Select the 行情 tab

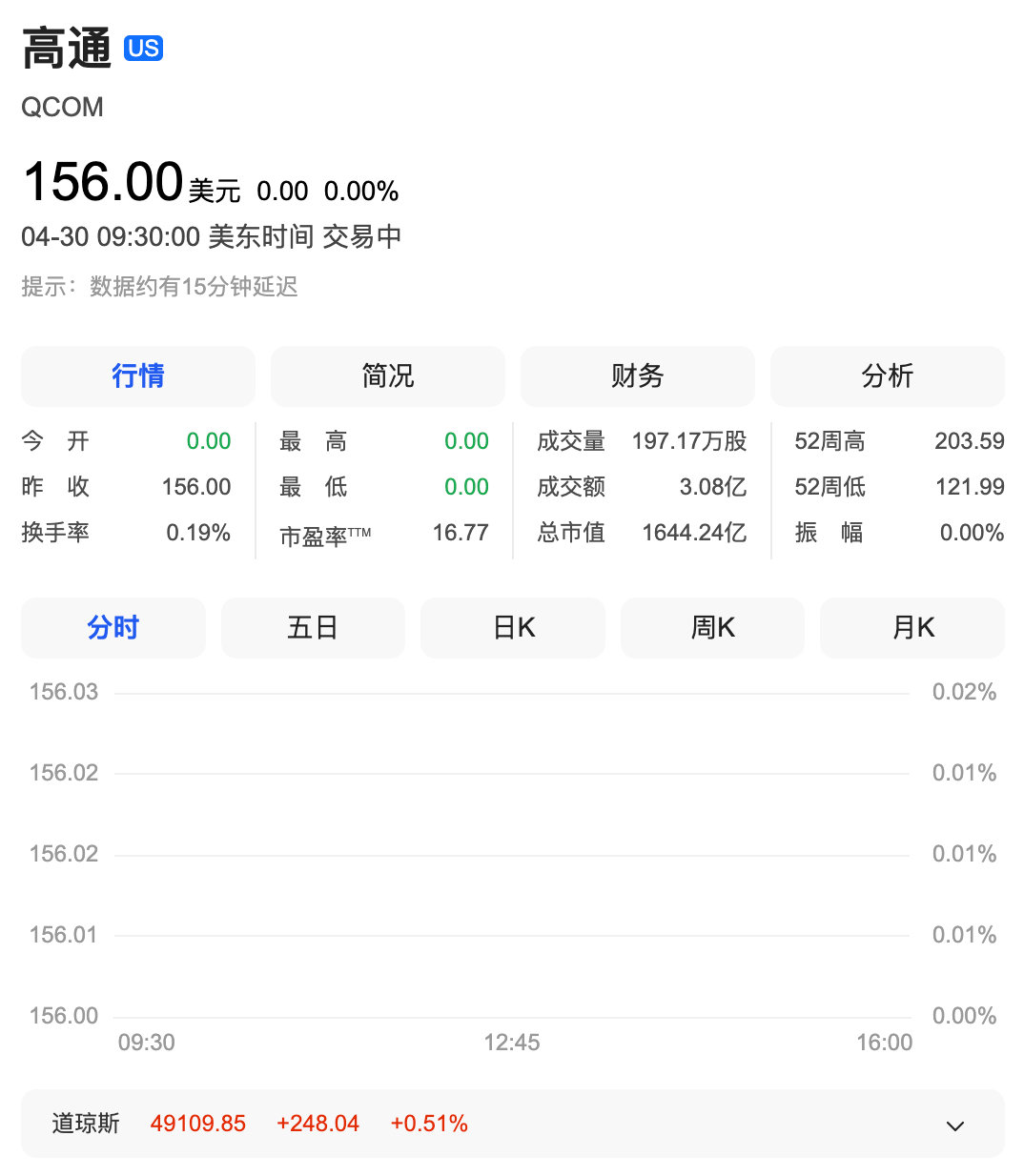coord(137,376)
